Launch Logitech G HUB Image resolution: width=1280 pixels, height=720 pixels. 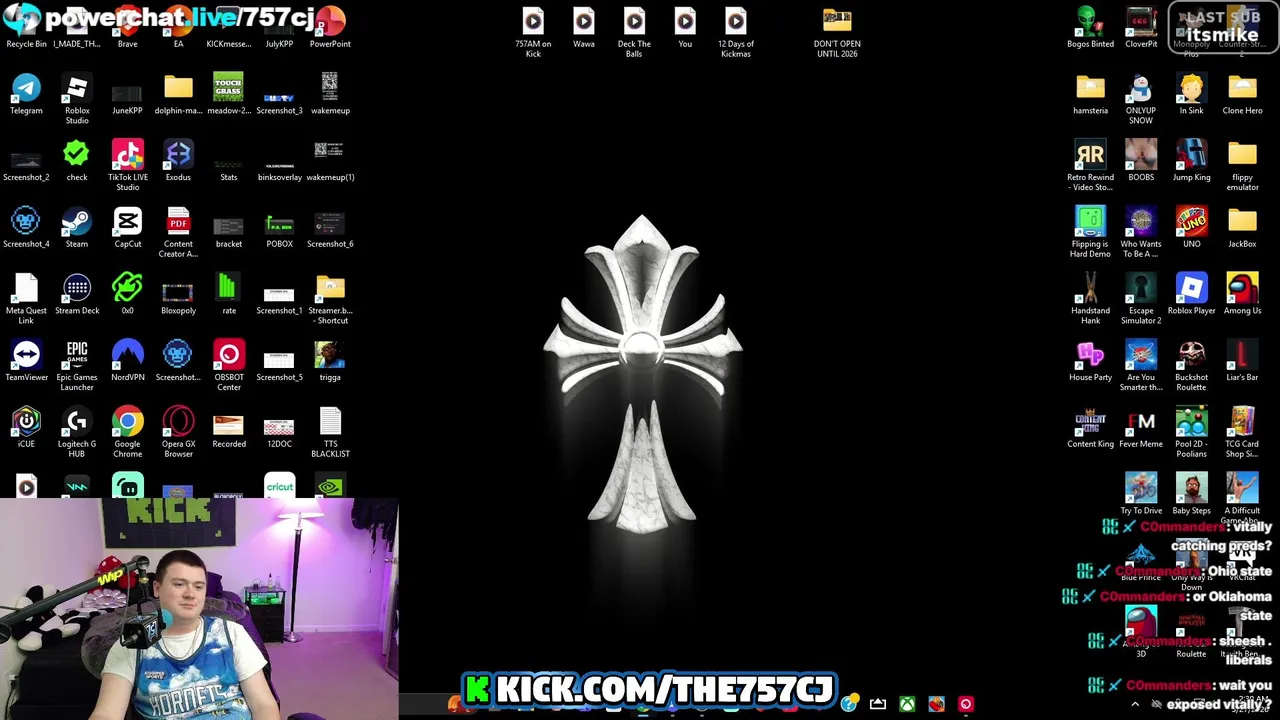tap(77, 432)
